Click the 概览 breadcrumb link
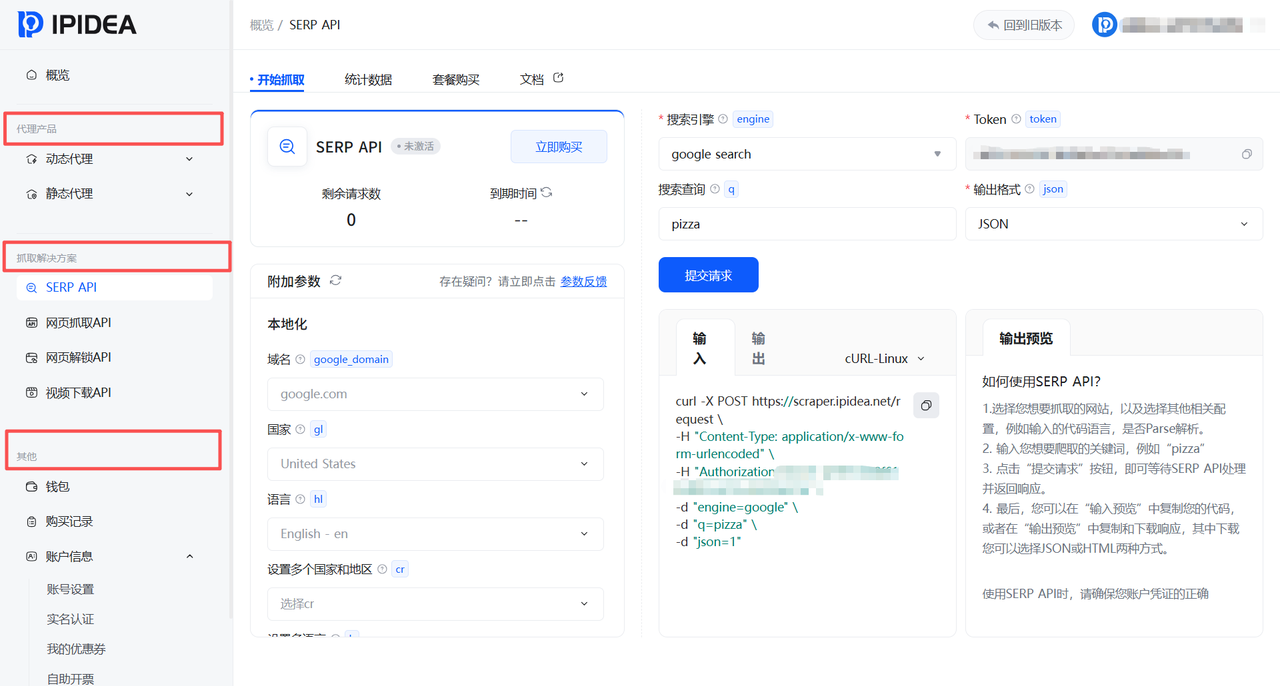This screenshot has height=686, width=1280. [262, 25]
